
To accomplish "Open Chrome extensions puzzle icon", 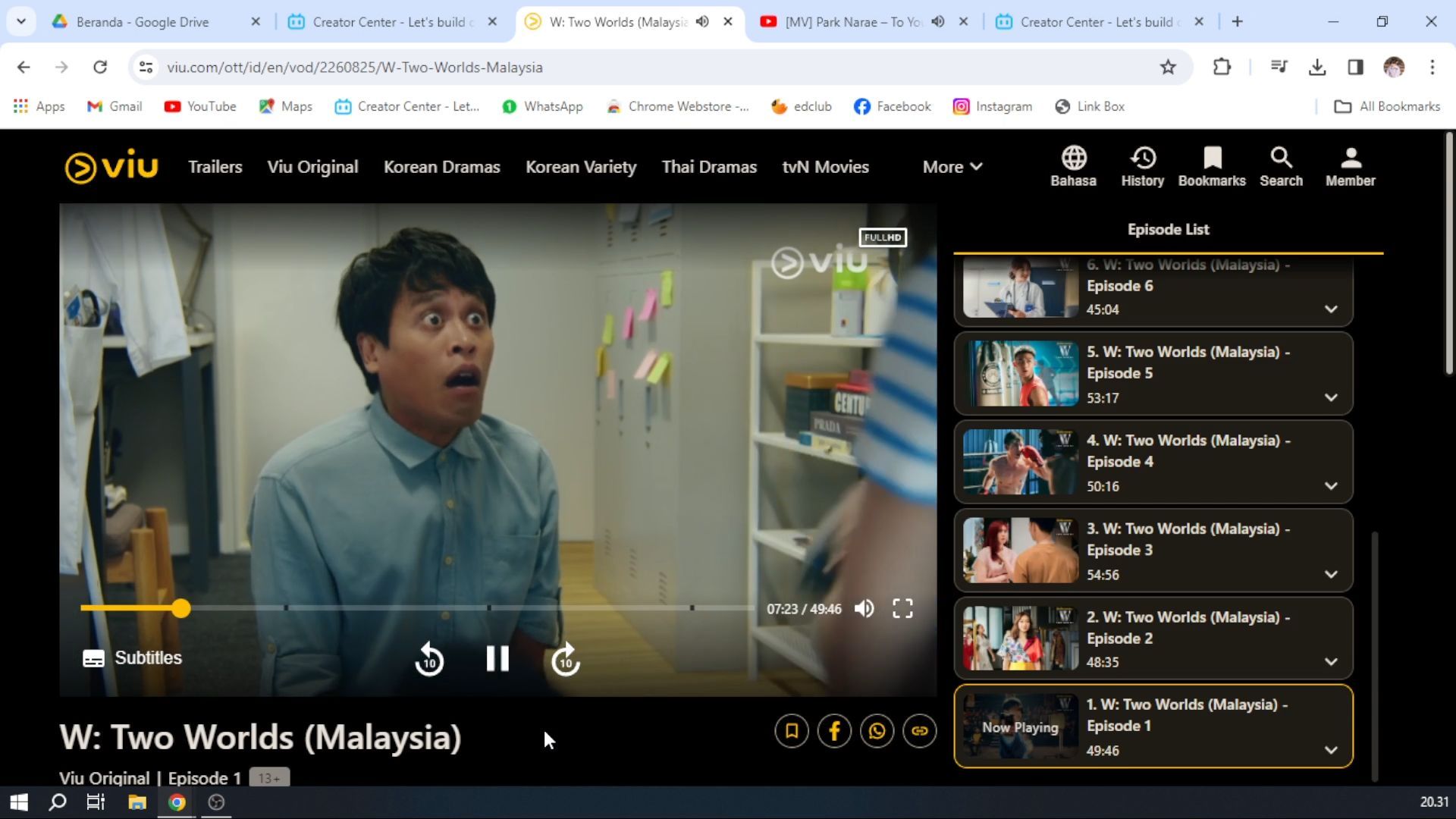I will tap(1222, 67).
